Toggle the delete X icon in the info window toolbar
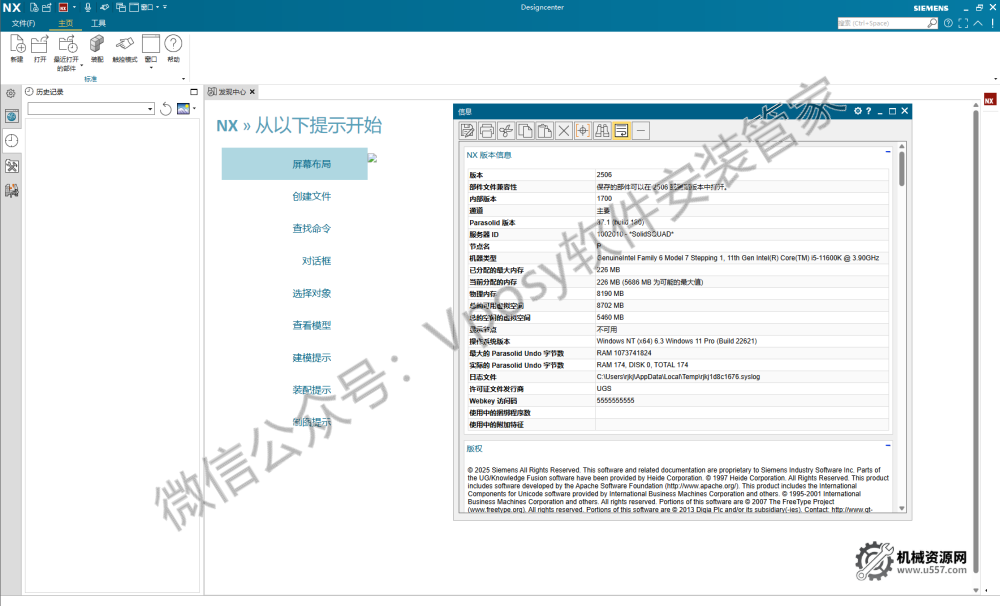Viewport: 1000px width, 606px height. (x=563, y=130)
